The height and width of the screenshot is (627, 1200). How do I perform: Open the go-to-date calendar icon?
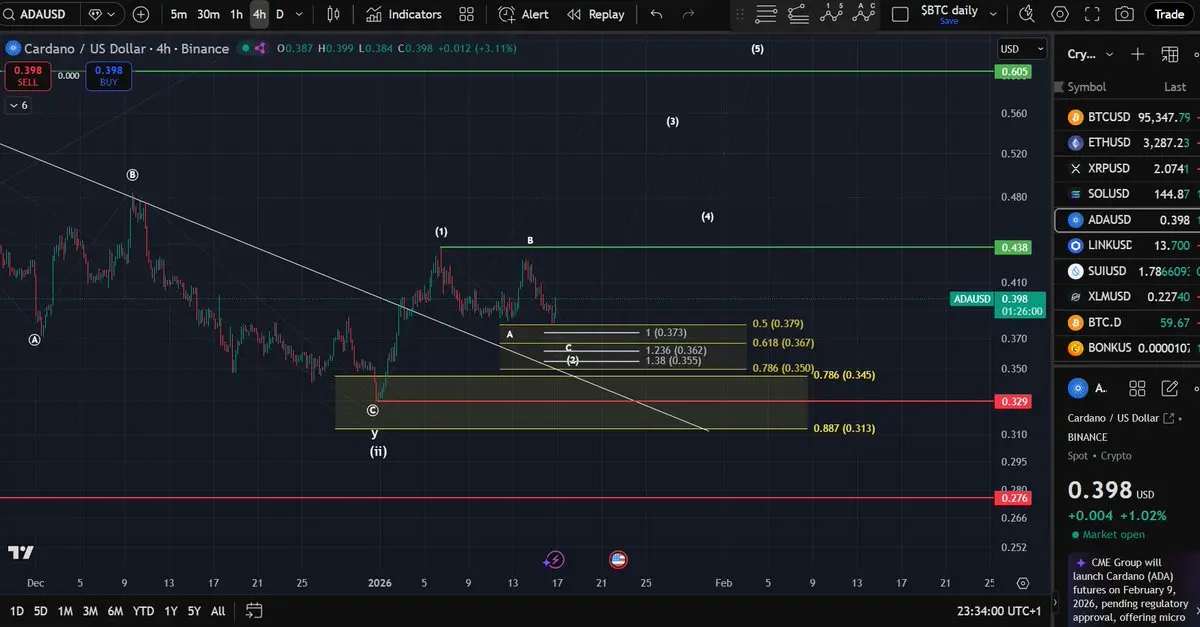[x=253, y=610]
